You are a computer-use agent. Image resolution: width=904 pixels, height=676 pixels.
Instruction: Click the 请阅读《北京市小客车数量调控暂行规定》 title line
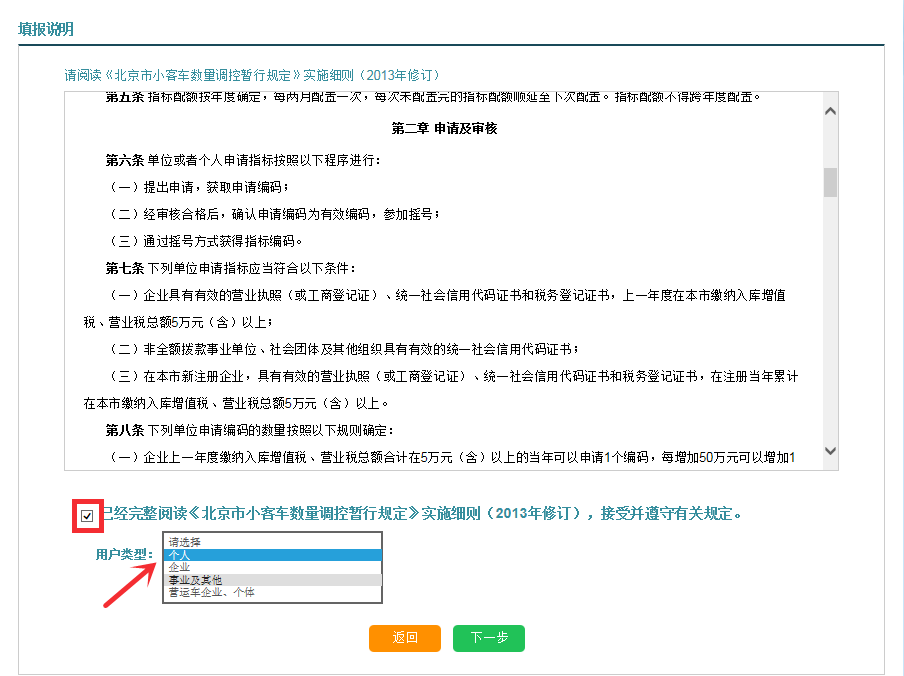click(251, 76)
